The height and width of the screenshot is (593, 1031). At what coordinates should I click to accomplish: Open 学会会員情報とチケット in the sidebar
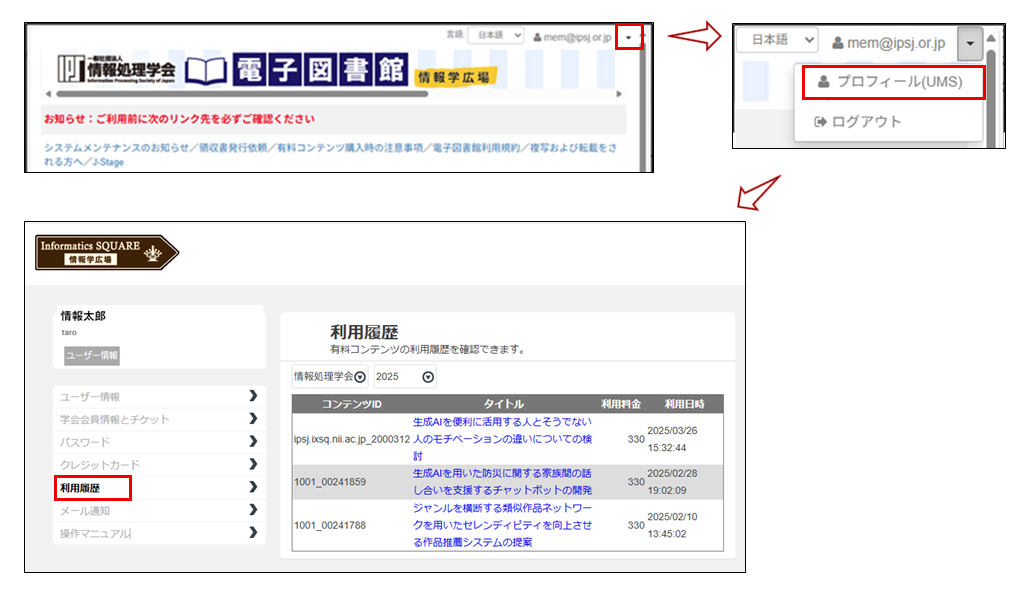pyautogui.click(x=115, y=420)
